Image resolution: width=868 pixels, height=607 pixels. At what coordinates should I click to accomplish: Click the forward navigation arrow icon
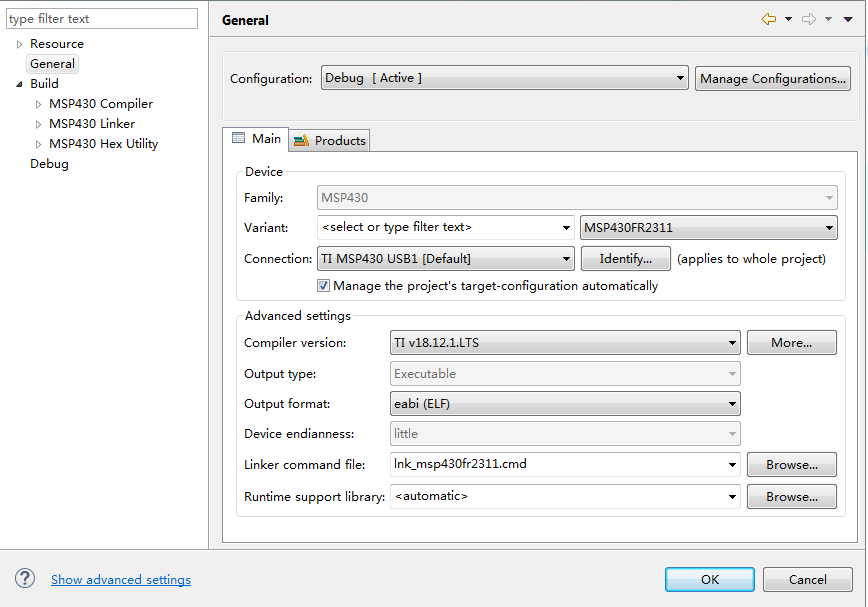click(x=809, y=19)
